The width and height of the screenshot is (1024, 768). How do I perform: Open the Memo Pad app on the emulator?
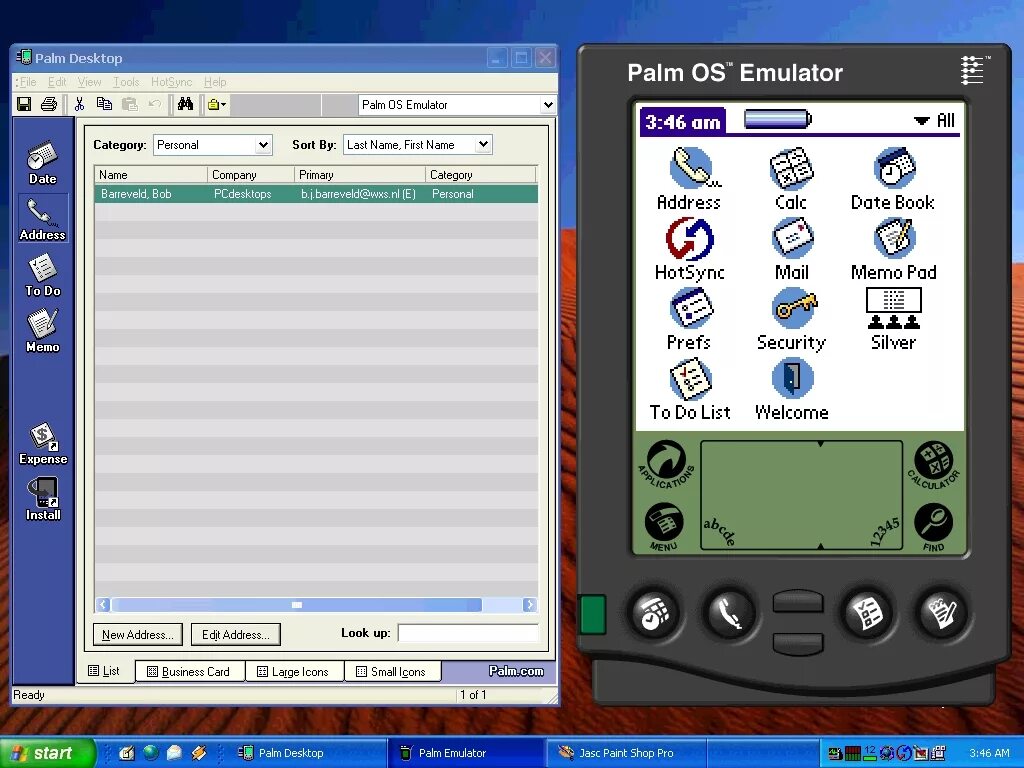coord(893,249)
